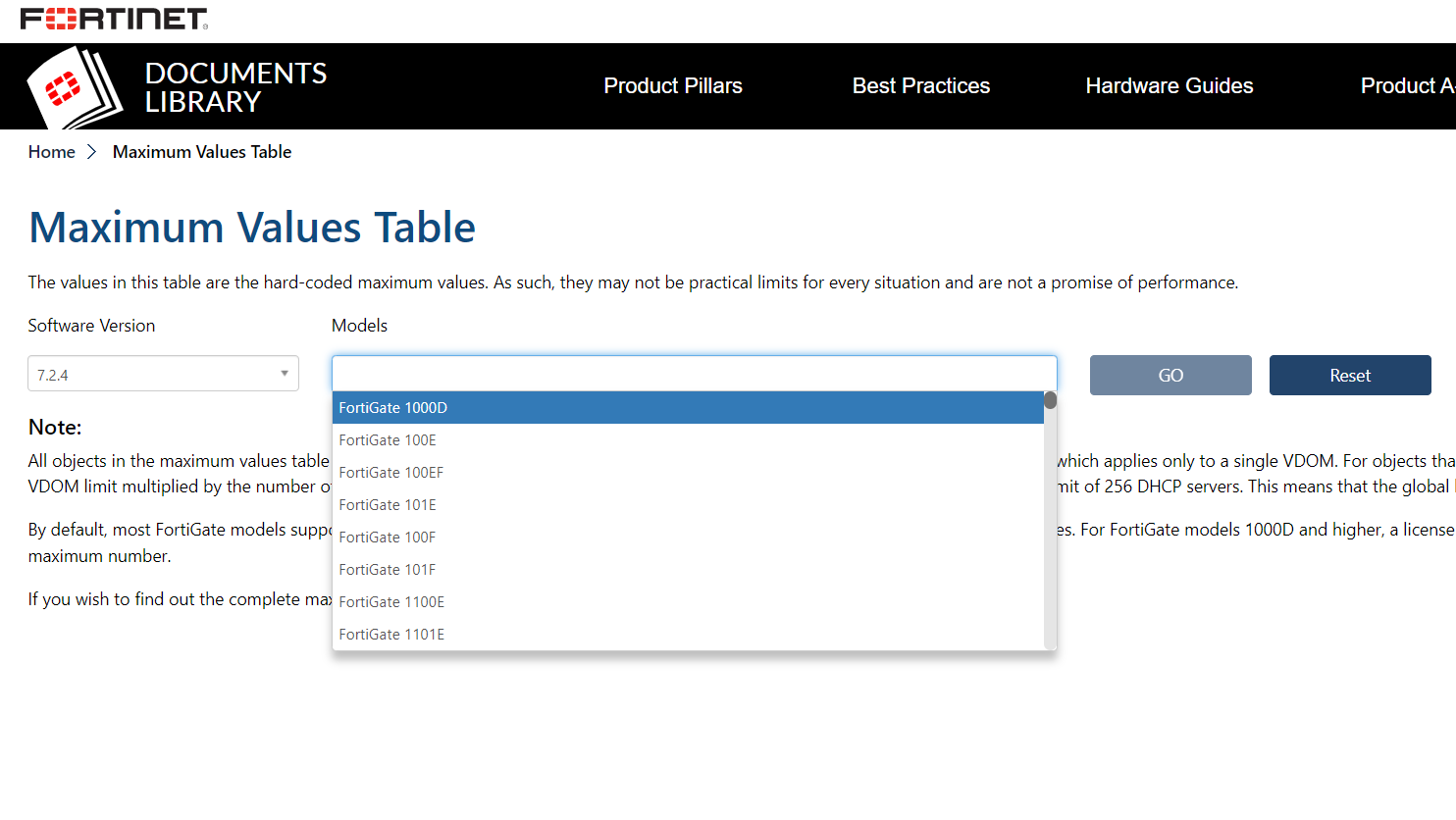Select FortiGate 1101E from the list
The height and width of the screenshot is (820, 1456).
pyautogui.click(x=688, y=635)
